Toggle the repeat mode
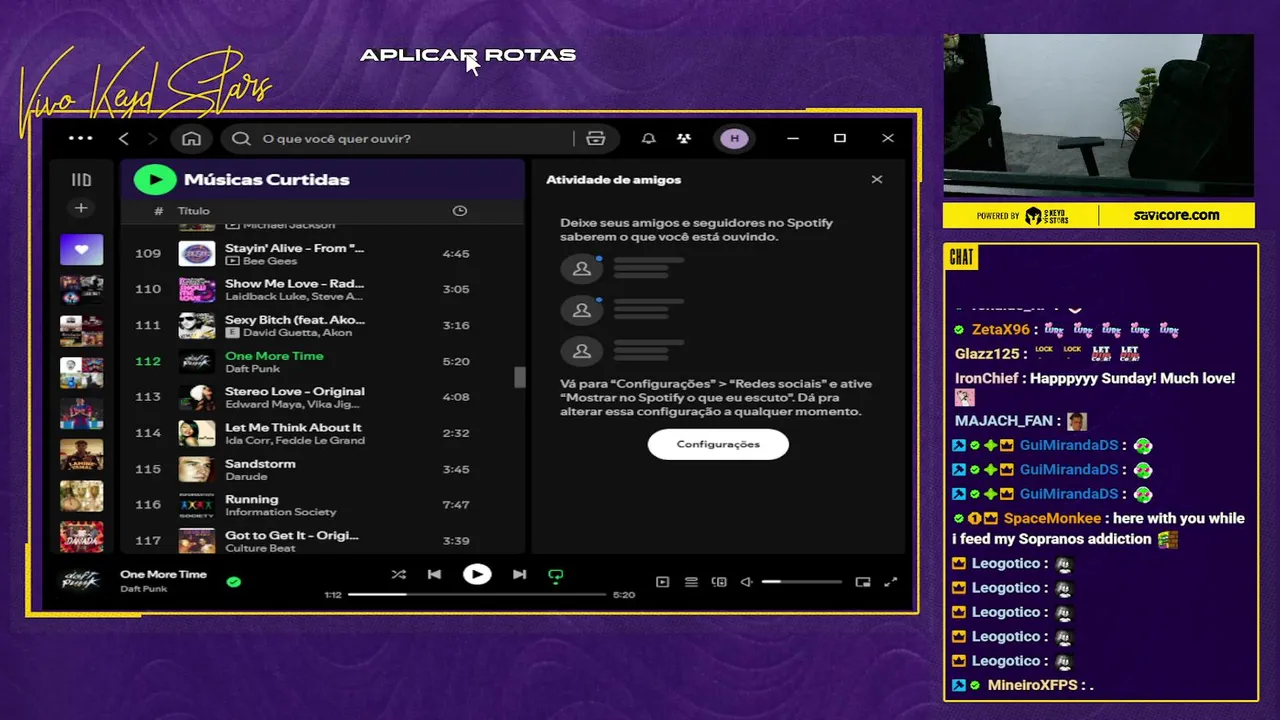 tap(556, 576)
